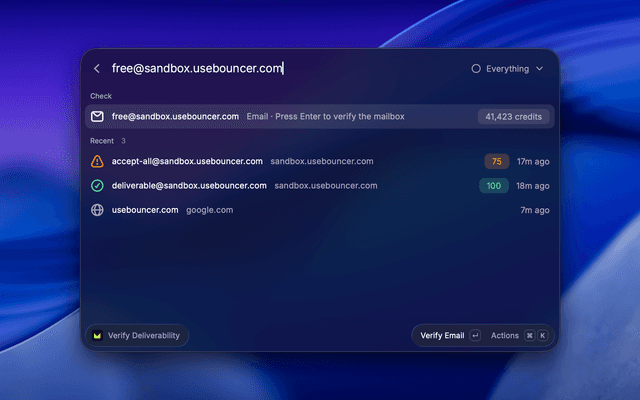Click the globe icon for usebouncer.com
This screenshot has width=640, height=400.
click(x=97, y=210)
